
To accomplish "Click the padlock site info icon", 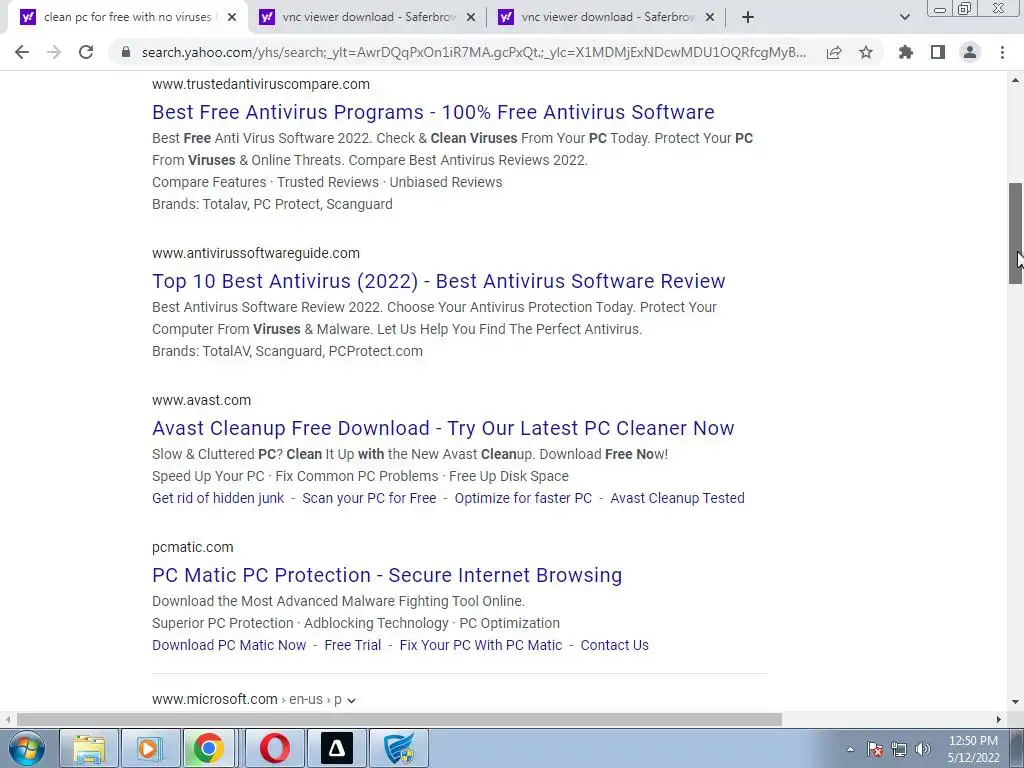I will [x=126, y=52].
